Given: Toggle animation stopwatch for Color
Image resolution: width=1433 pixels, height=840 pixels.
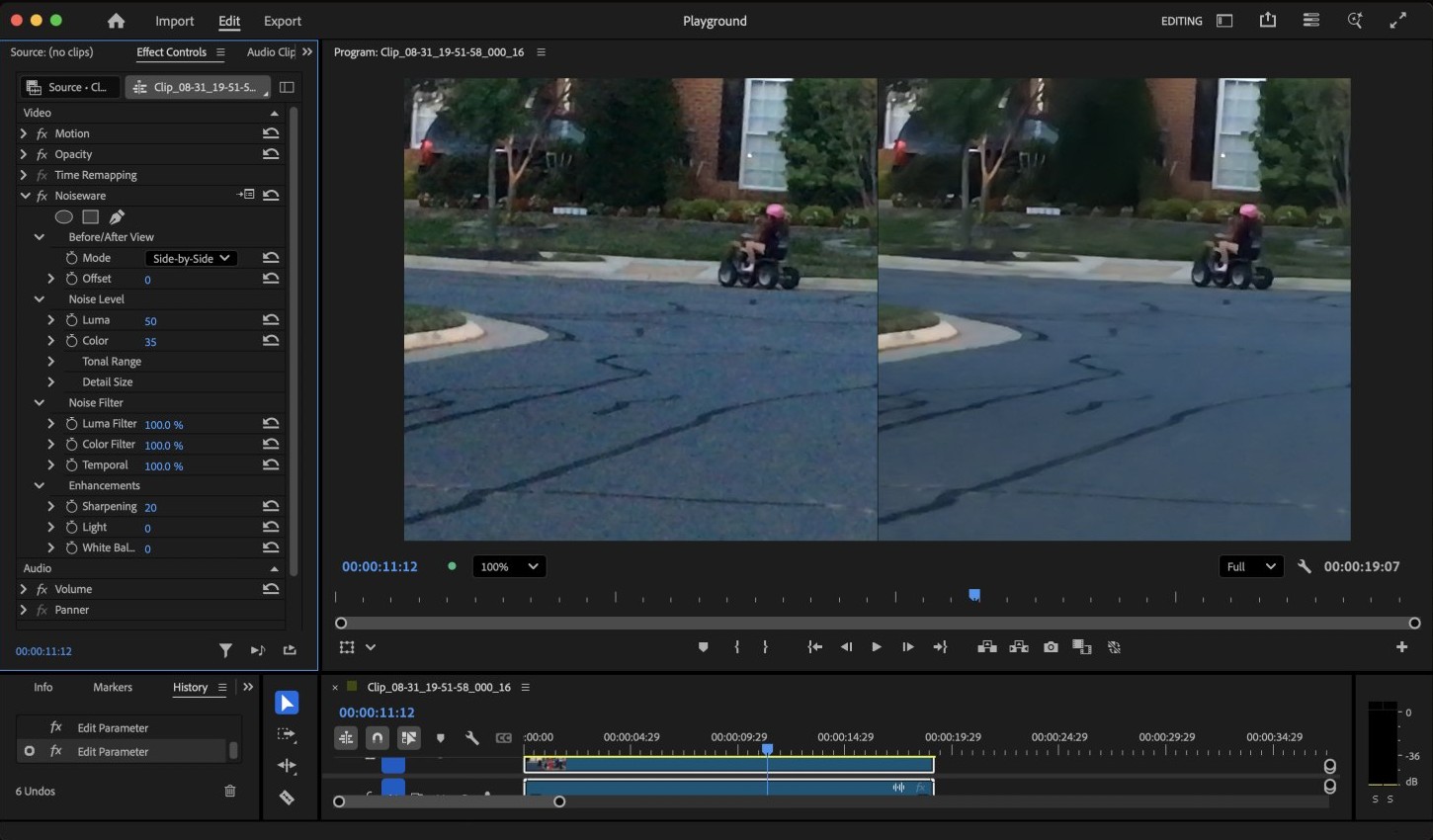Looking at the screenshot, I should click(x=71, y=341).
